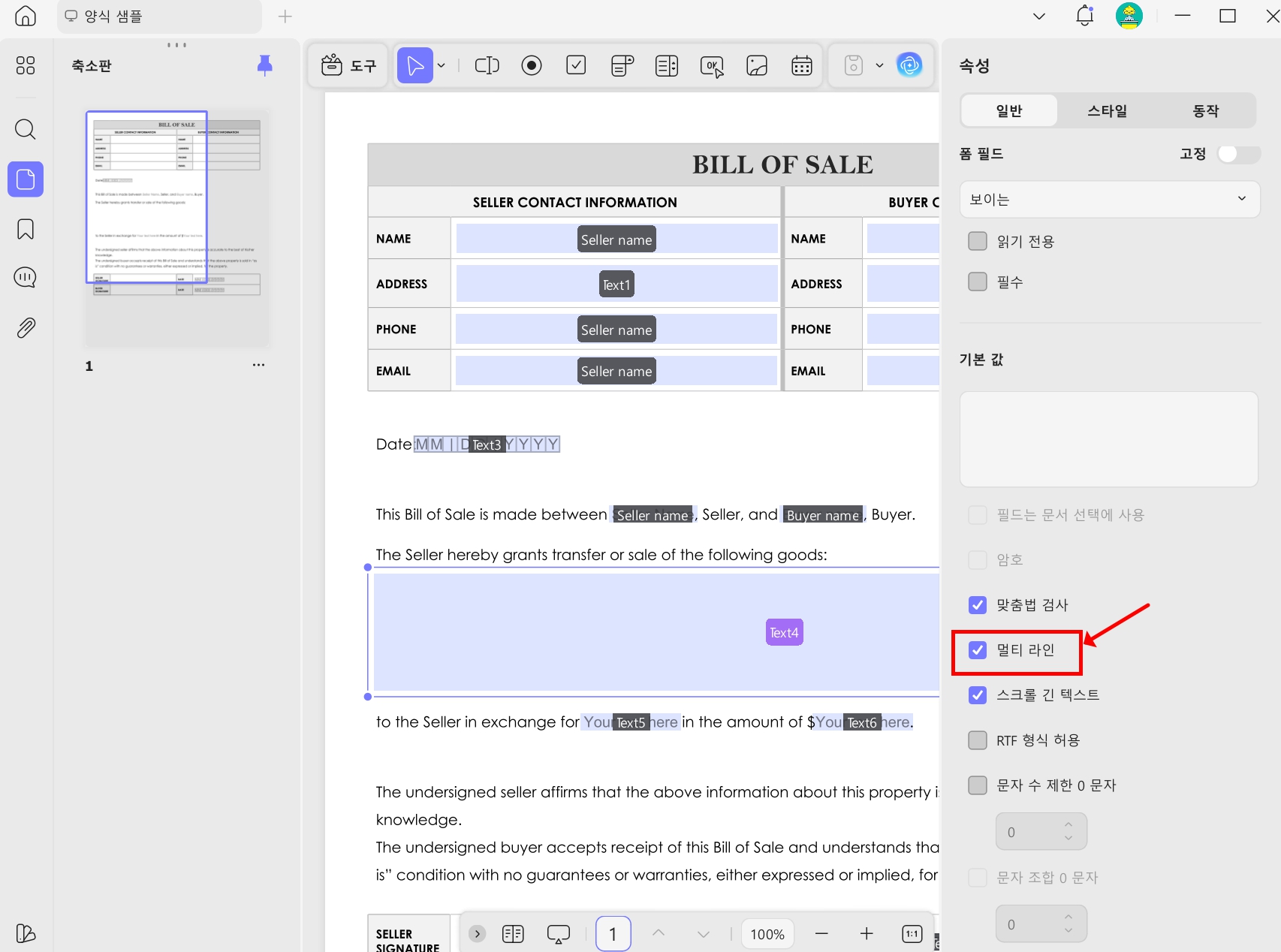Choose the text field tool

487,65
